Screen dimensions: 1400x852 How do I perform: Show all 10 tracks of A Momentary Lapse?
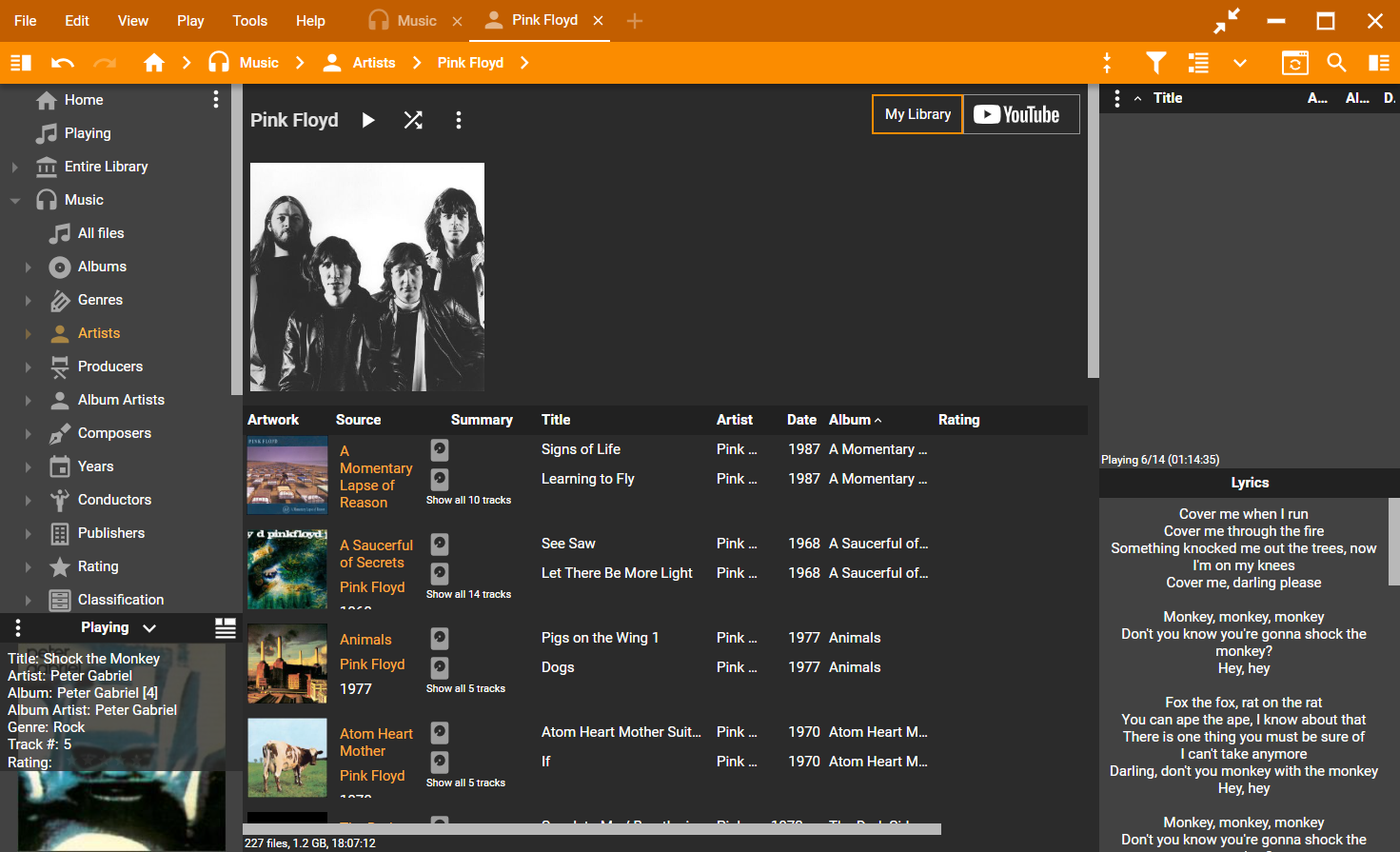[468, 500]
